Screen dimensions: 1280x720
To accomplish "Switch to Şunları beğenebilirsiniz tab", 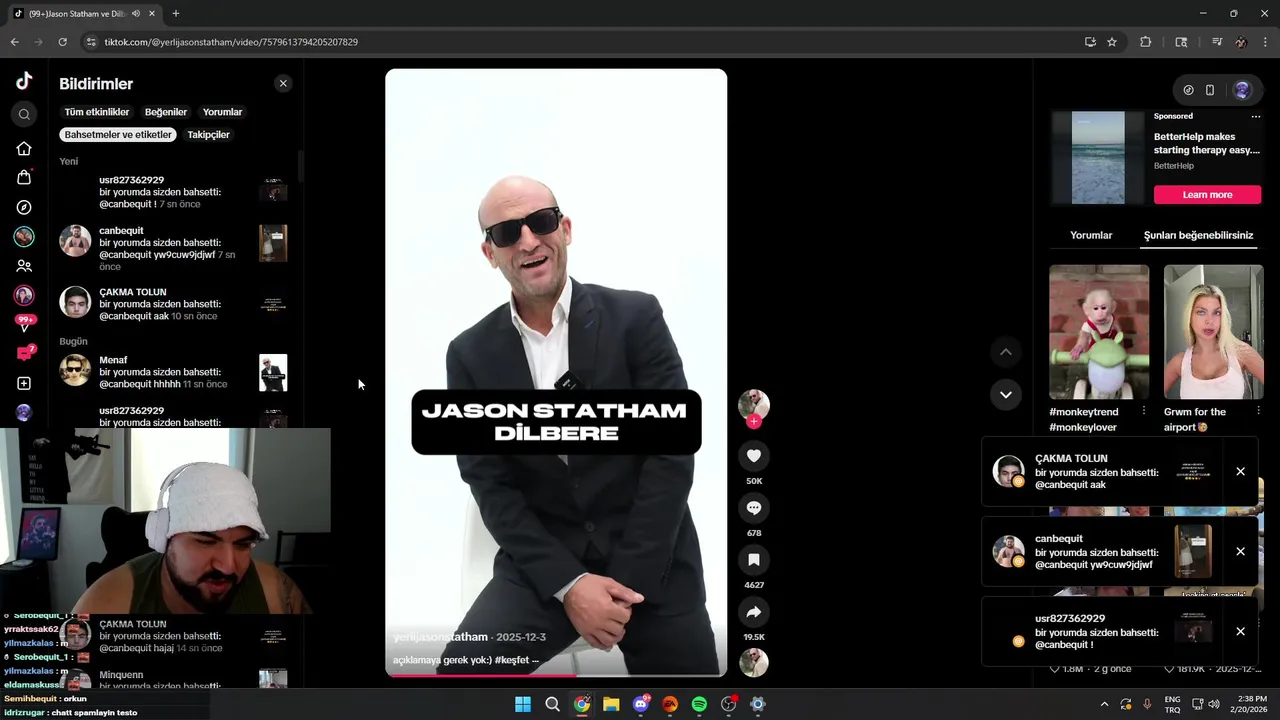I will point(1198,235).
